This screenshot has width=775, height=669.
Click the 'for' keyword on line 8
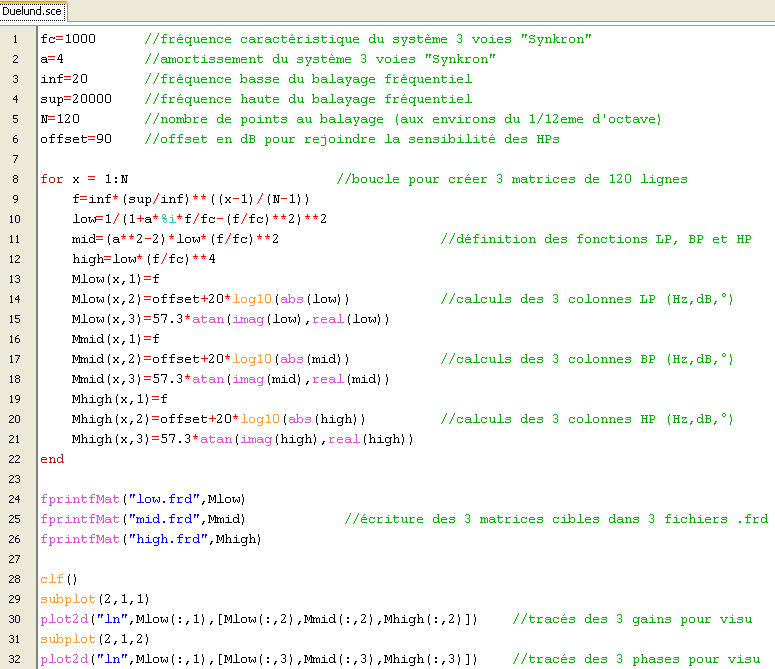[x=52, y=179]
